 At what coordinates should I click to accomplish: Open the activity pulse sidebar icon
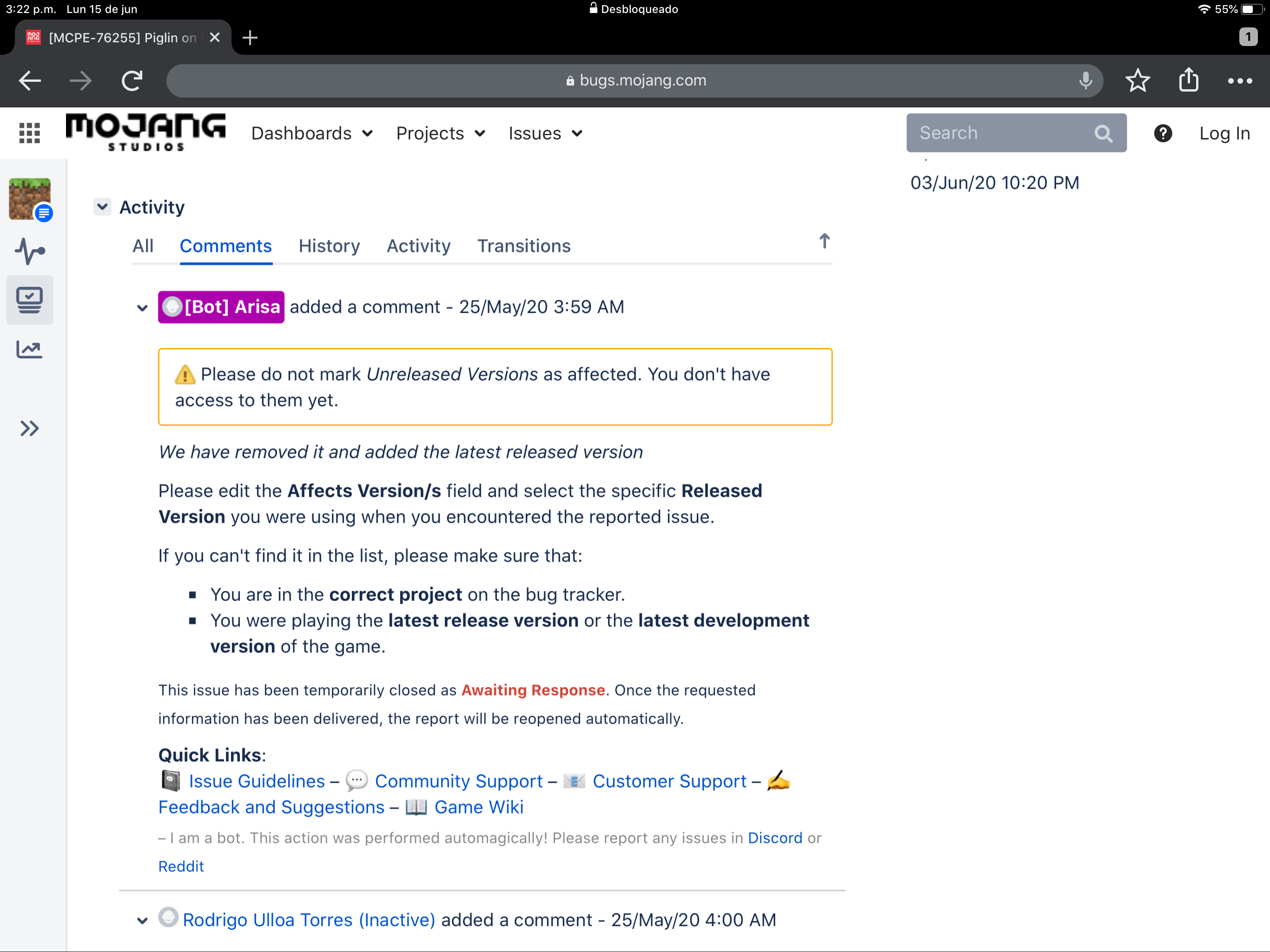tap(30, 251)
